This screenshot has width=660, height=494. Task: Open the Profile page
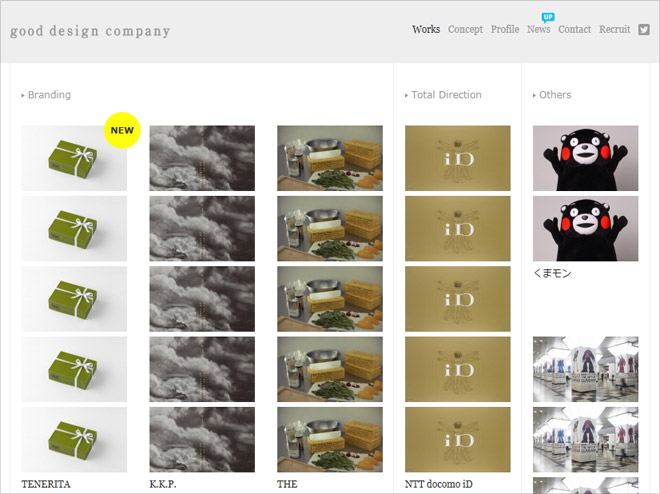(505, 29)
